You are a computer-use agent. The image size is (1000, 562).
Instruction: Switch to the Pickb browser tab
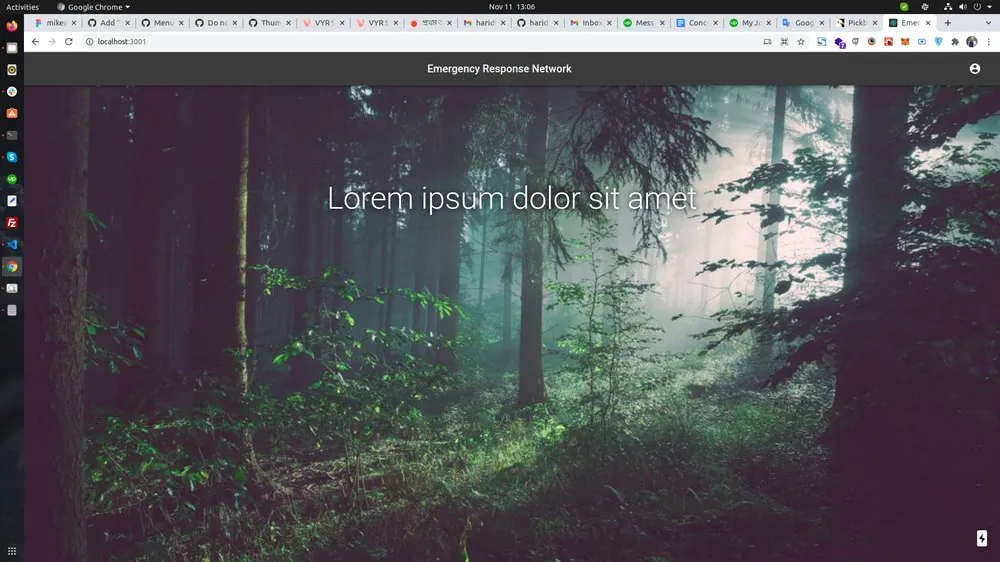pos(854,23)
